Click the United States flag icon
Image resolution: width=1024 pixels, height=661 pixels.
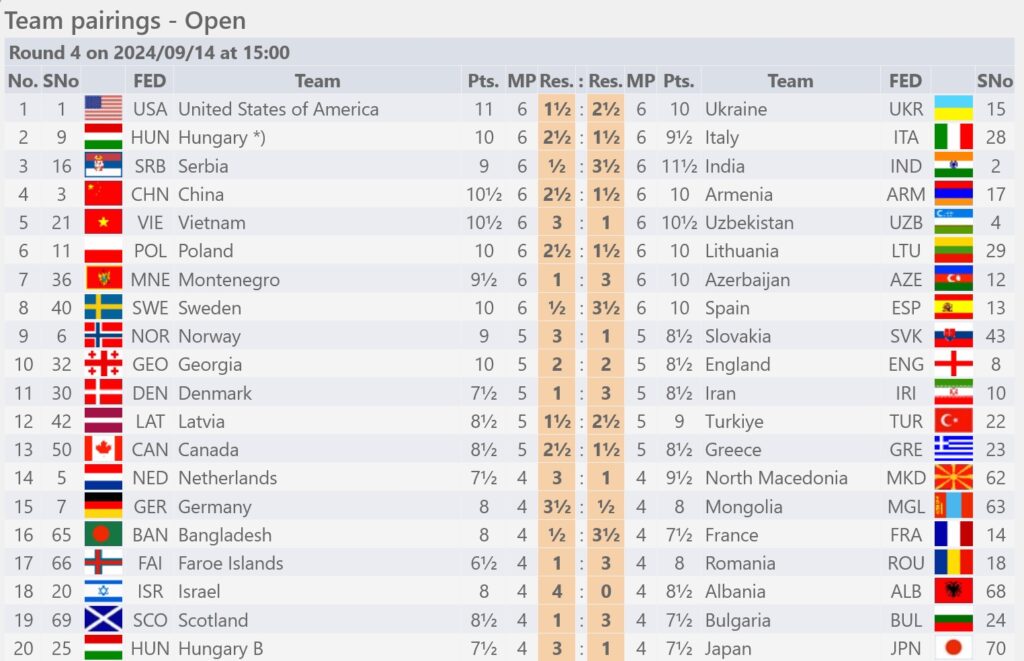pos(103,108)
